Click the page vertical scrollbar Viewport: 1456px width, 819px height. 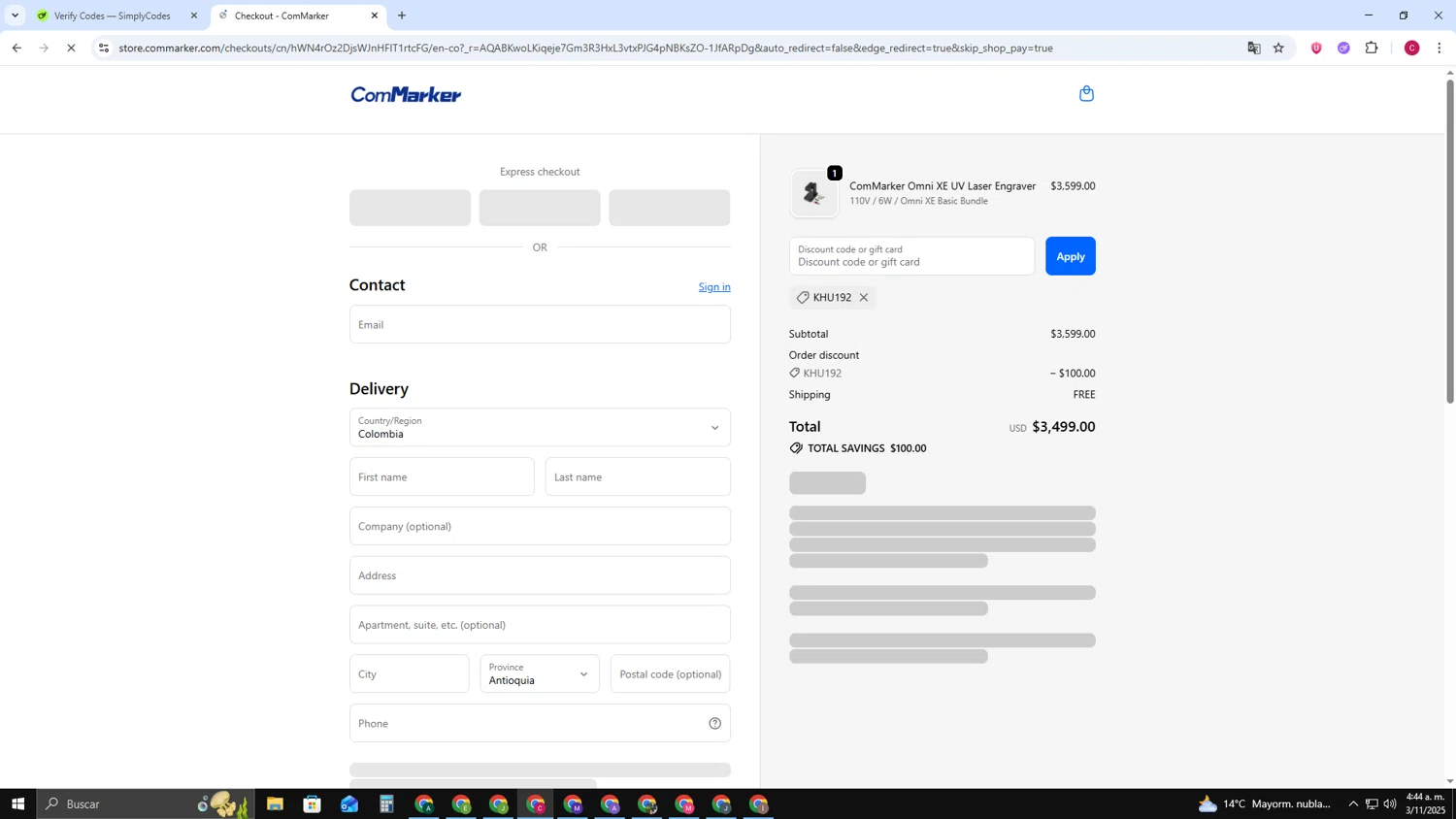pyautogui.click(x=1450, y=241)
